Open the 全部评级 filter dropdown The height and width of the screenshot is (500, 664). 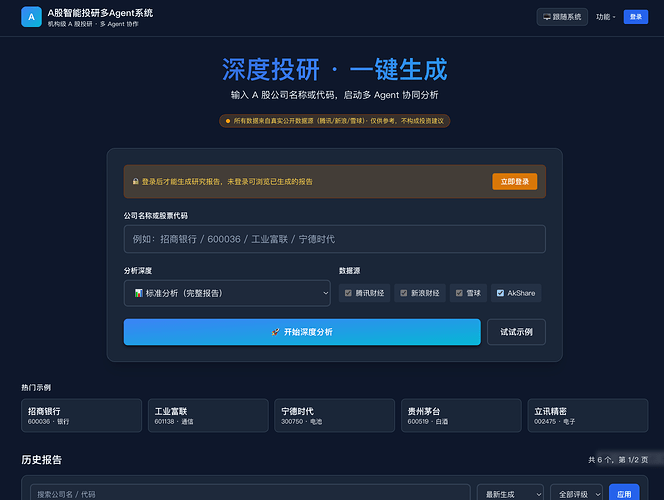pyautogui.click(x=576, y=494)
